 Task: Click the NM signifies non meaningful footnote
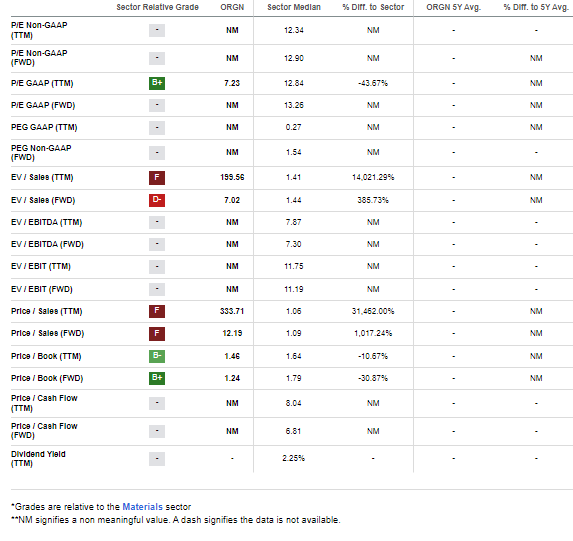(x=176, y=520)
